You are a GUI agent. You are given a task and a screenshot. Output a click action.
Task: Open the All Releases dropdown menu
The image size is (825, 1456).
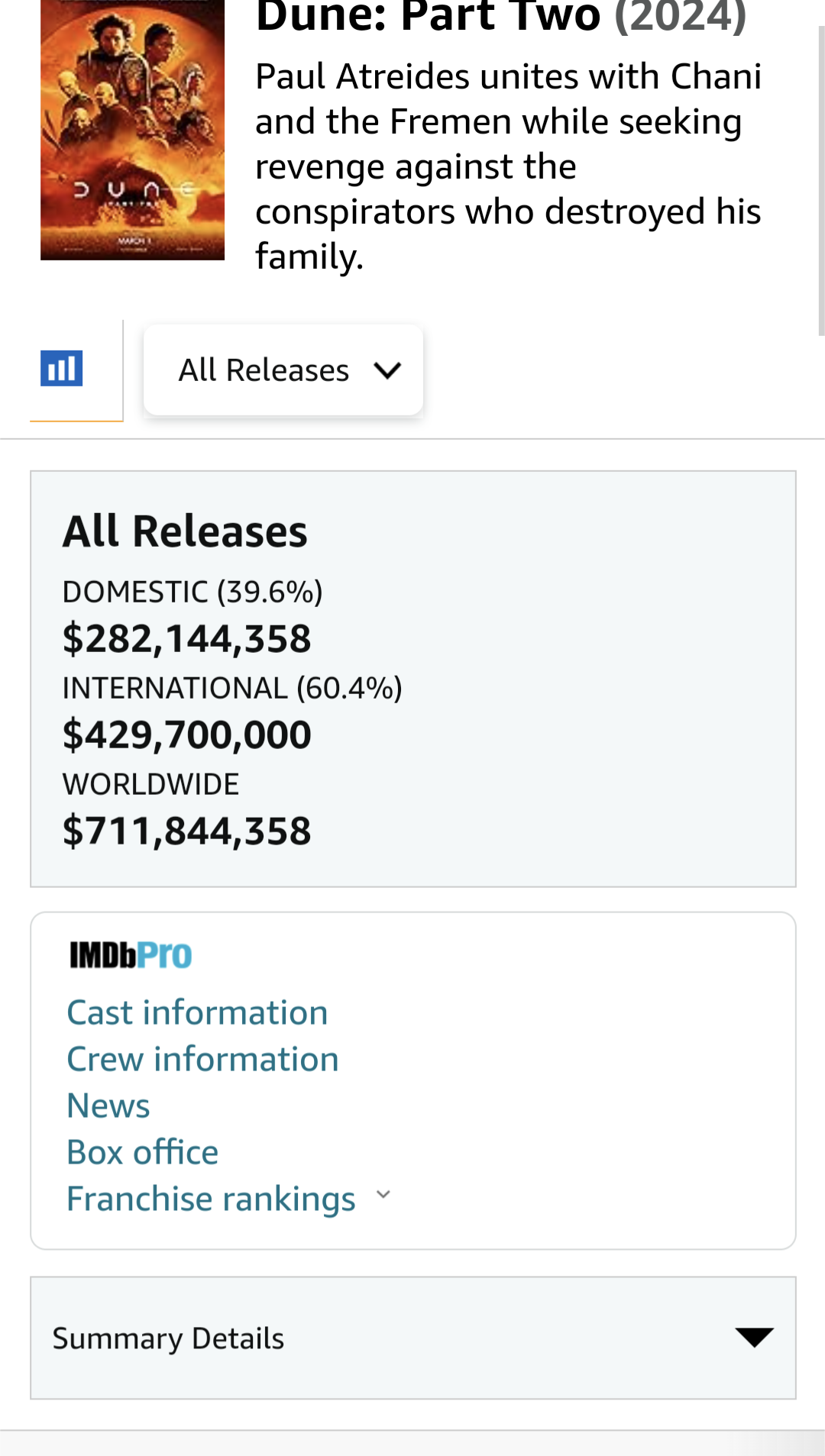click(x=283, y=370)
